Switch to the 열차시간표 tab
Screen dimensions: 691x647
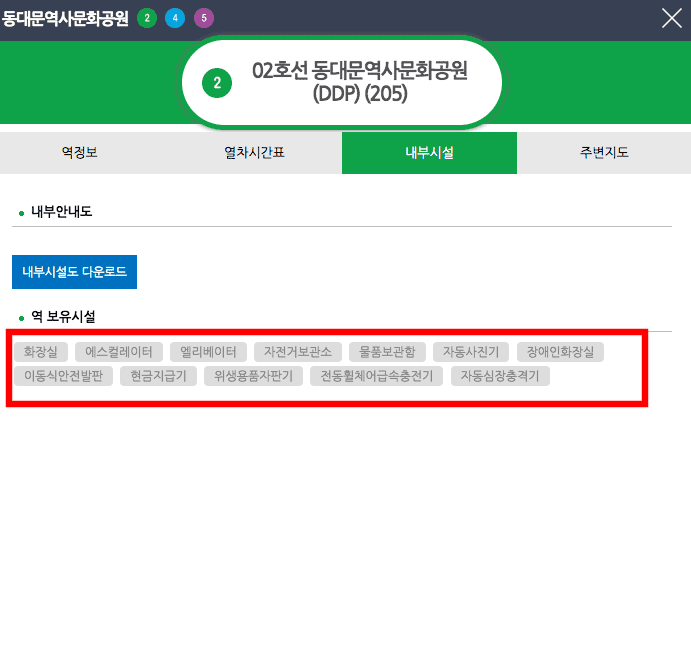[x=254, y=152]
